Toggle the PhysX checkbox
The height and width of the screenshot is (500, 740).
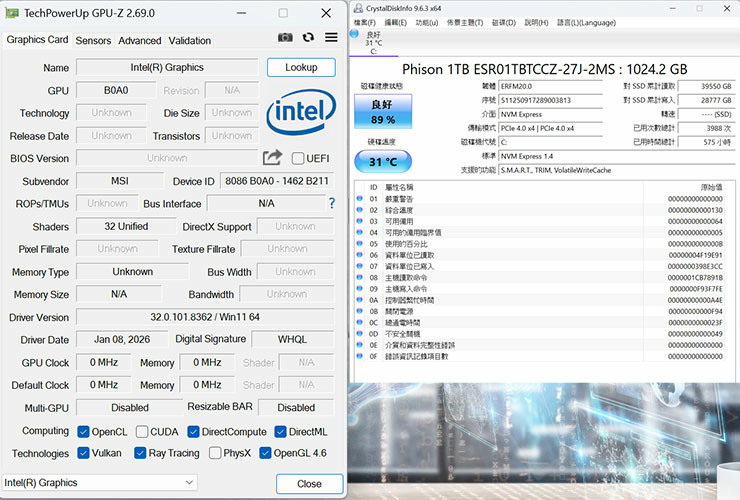[215, 453]
